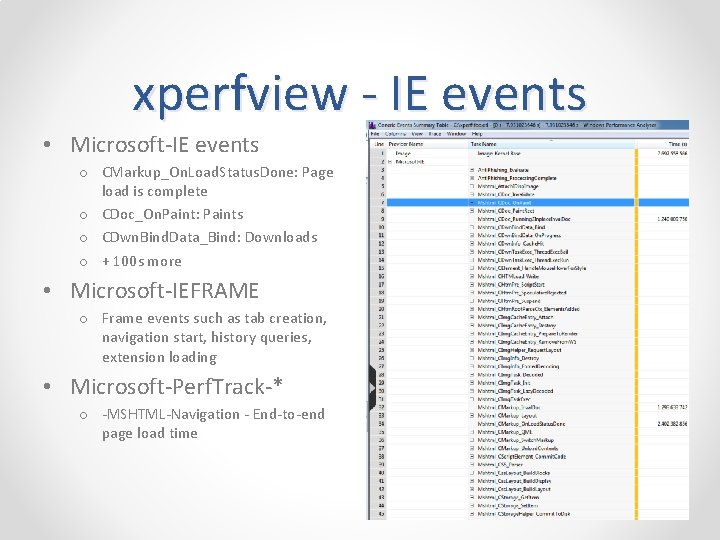720x540 pixels.
Task: Click the xperfview - IE events slide title
Action: (359, 94)
